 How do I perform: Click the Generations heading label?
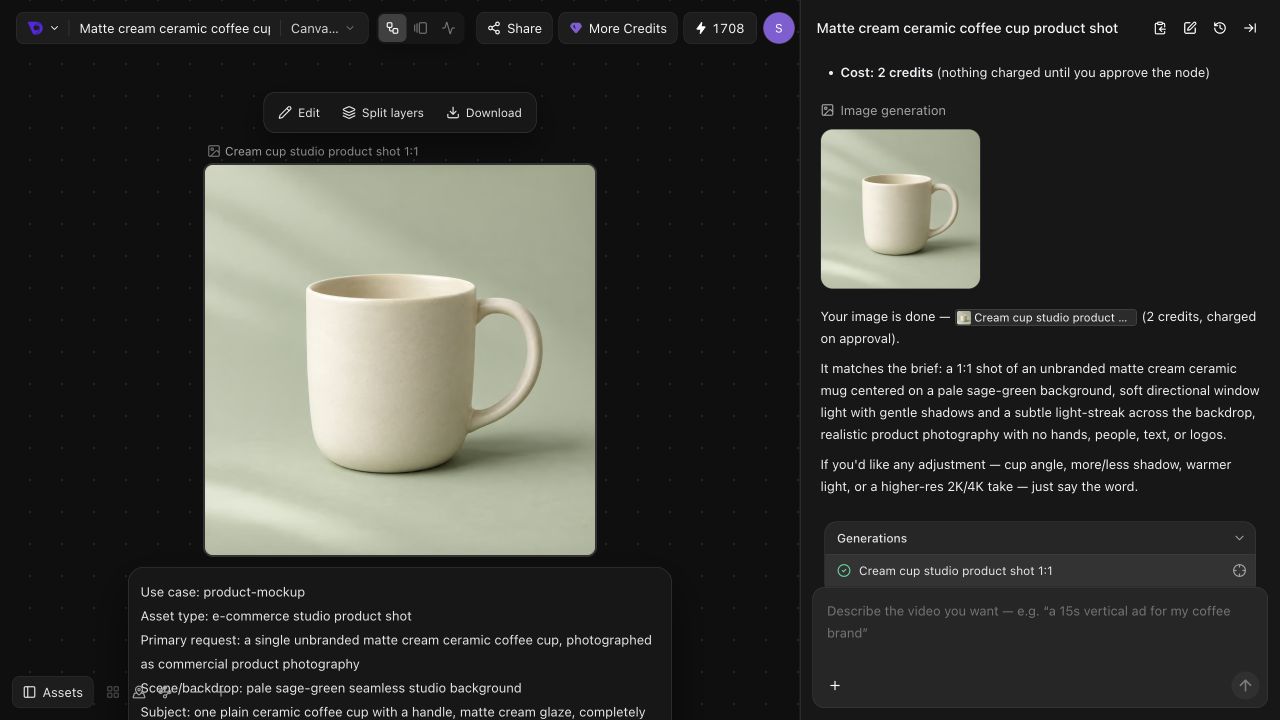pyautogui.click(x=872, y=538)
